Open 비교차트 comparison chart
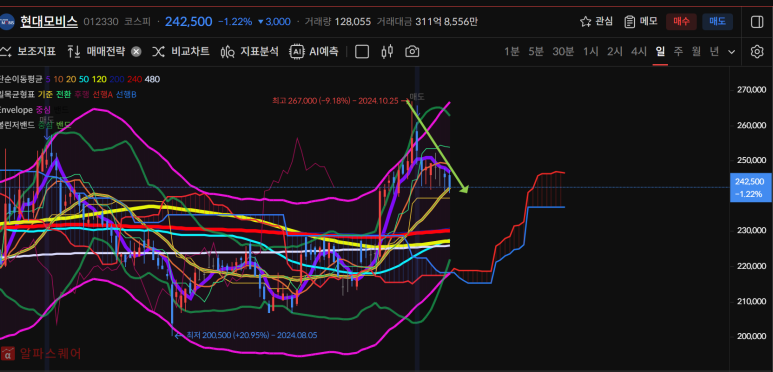This screenshot has width=773, height=372. (x=180, y=51)
